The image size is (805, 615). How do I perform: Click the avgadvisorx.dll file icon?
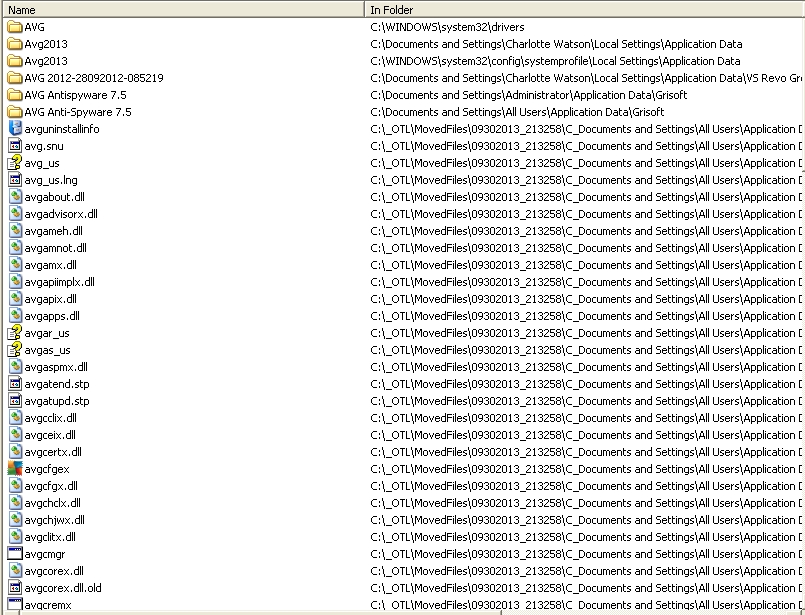click(x=15, y=213)
